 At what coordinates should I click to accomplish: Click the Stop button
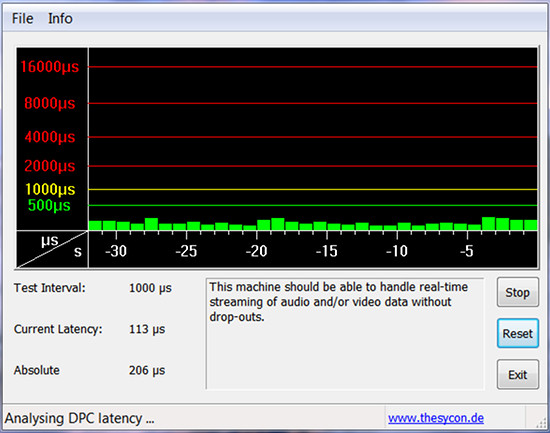517,292
